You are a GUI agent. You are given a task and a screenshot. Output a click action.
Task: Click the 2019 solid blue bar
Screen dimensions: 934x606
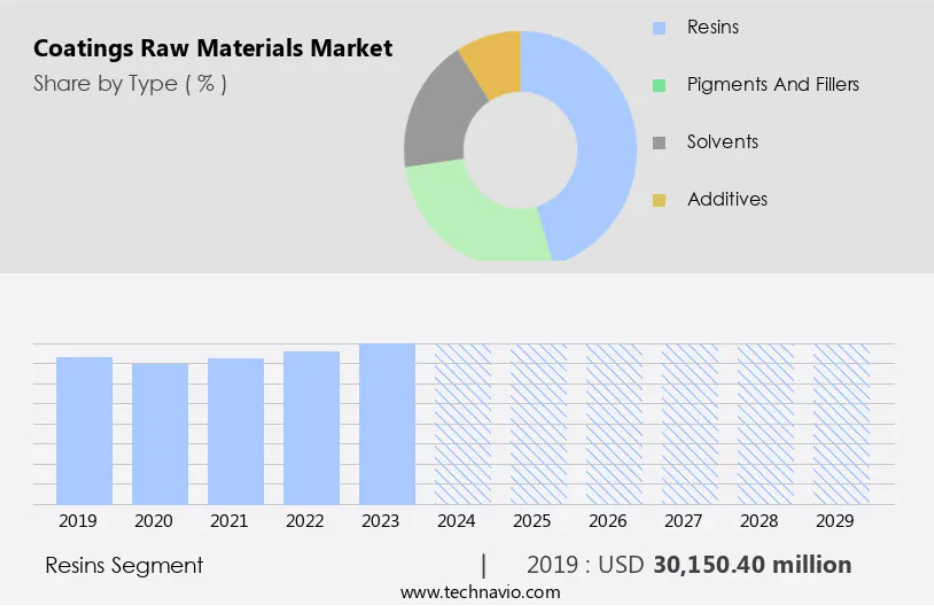click(x=84, y=431)
